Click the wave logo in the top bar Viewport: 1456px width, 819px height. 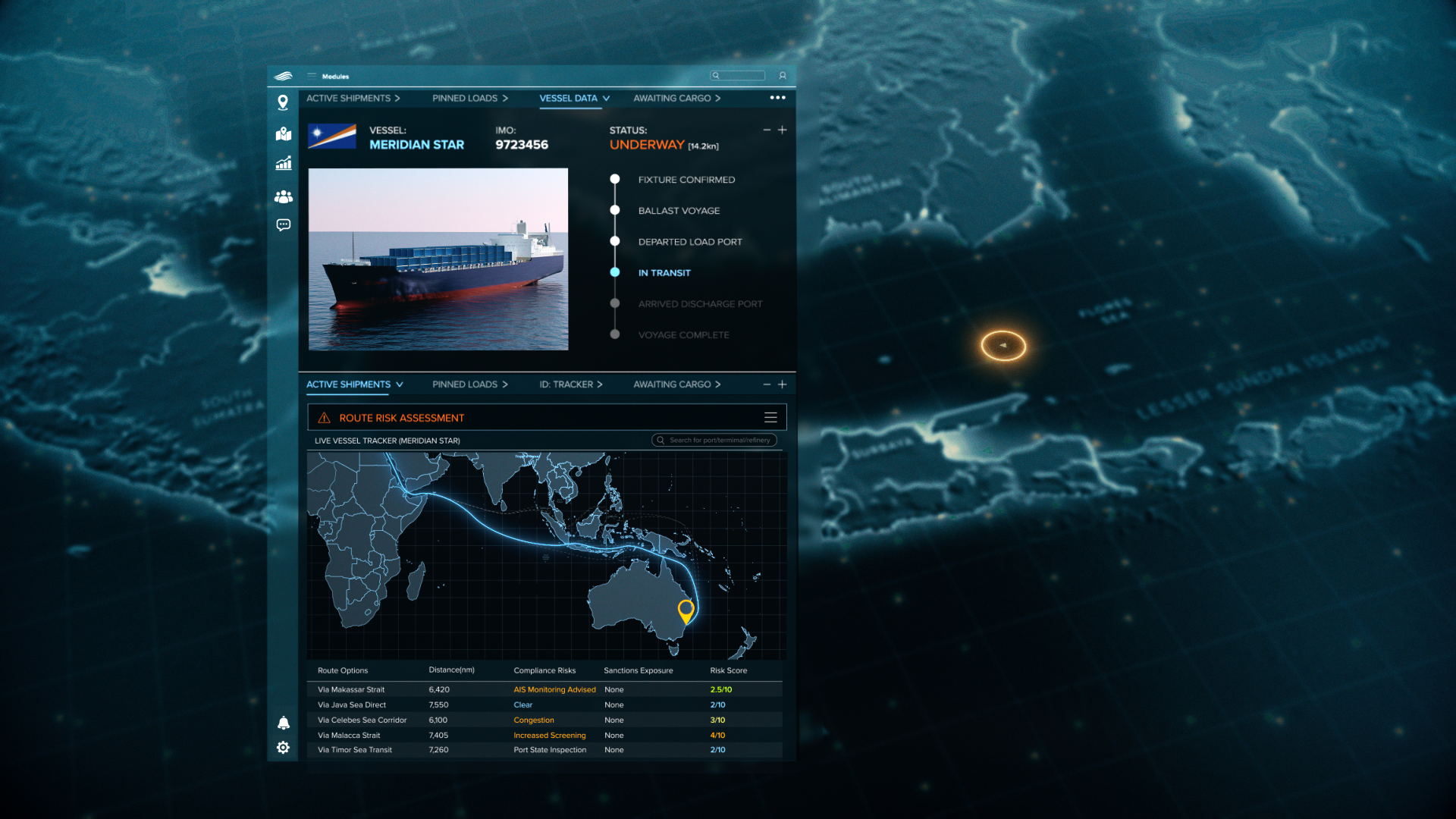283,76
